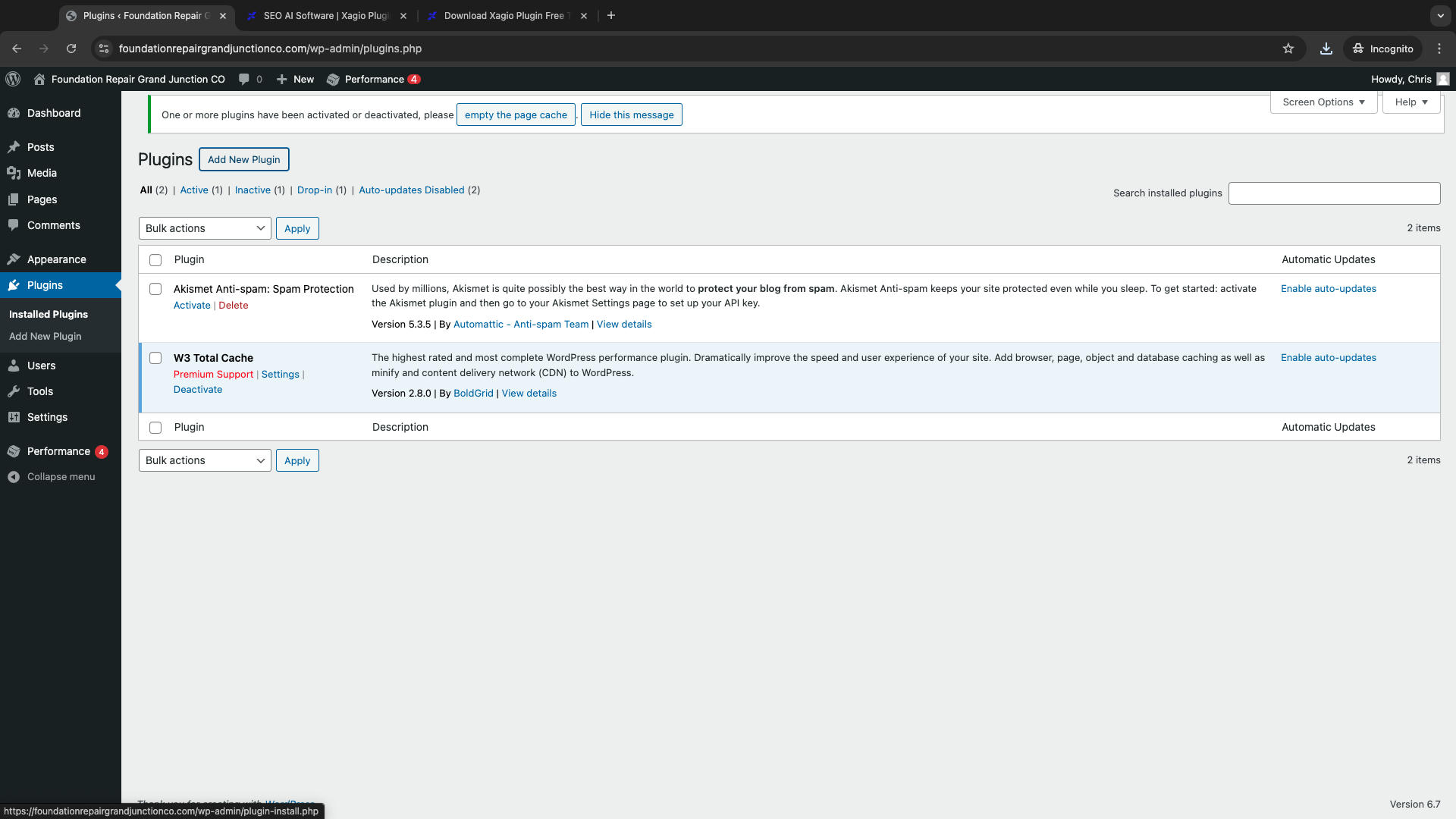Bookmark page with star icon
The image size is (1456, 819).
(x=1288, y=49)
